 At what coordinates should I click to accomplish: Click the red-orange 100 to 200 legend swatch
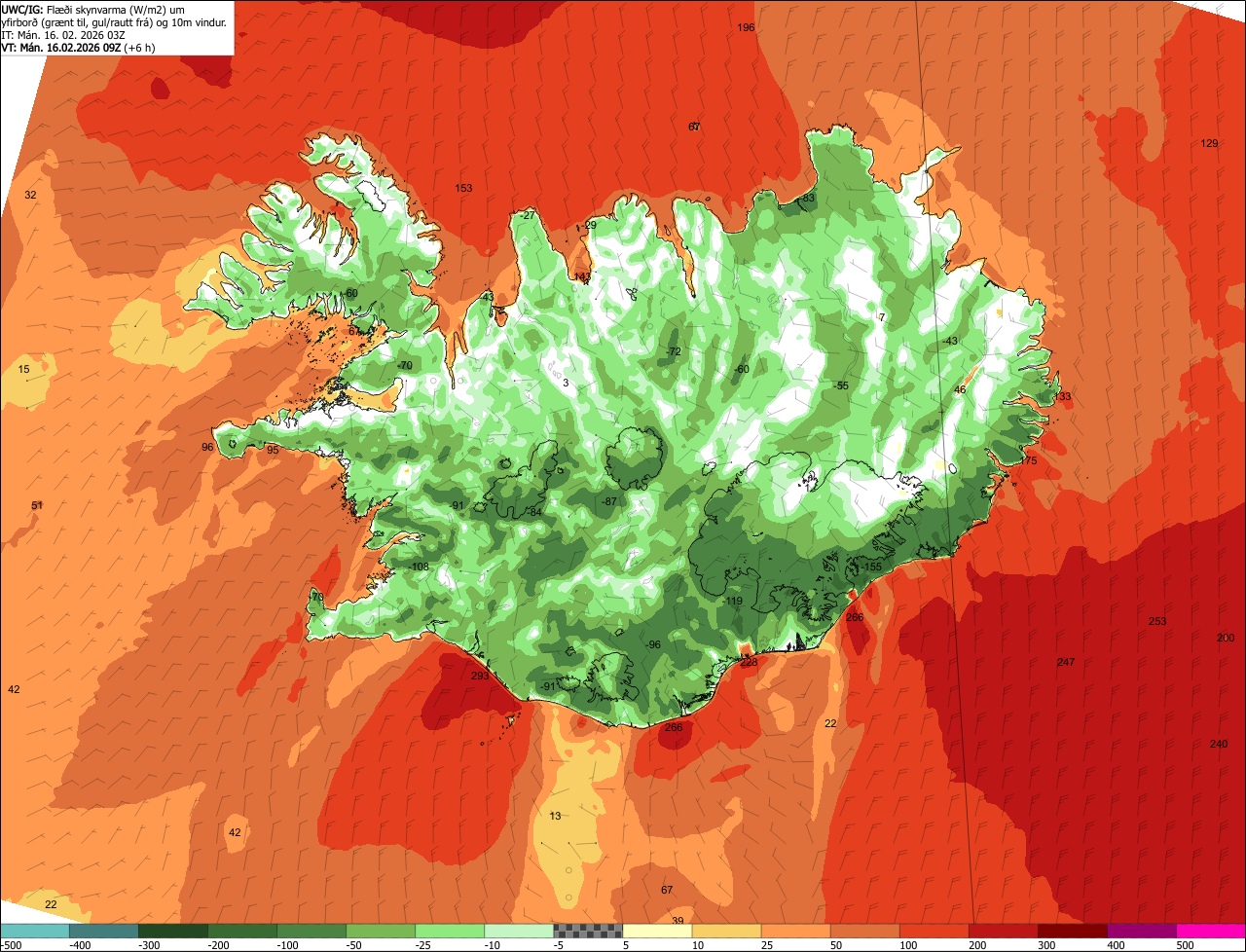(934, 931)
